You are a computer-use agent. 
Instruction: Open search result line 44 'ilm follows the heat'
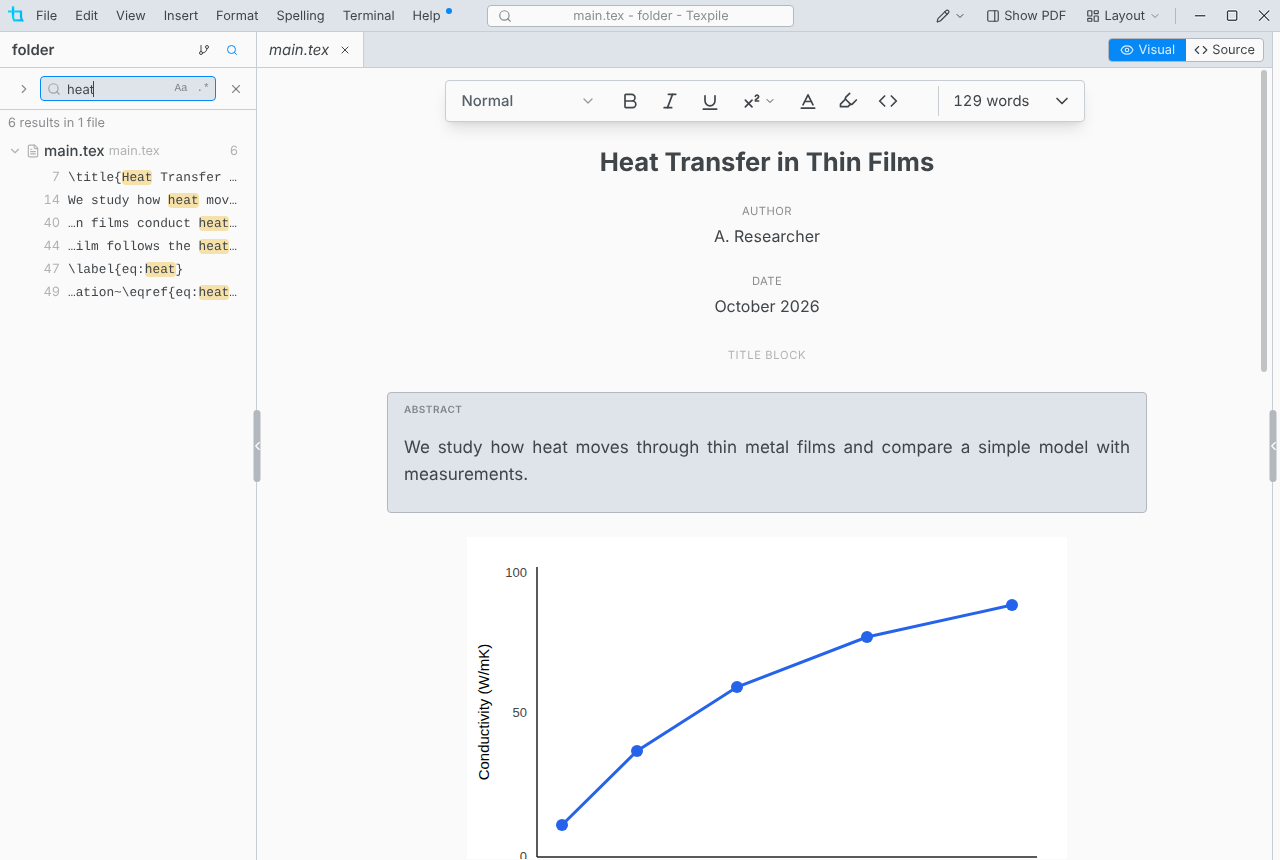[128, 246]
